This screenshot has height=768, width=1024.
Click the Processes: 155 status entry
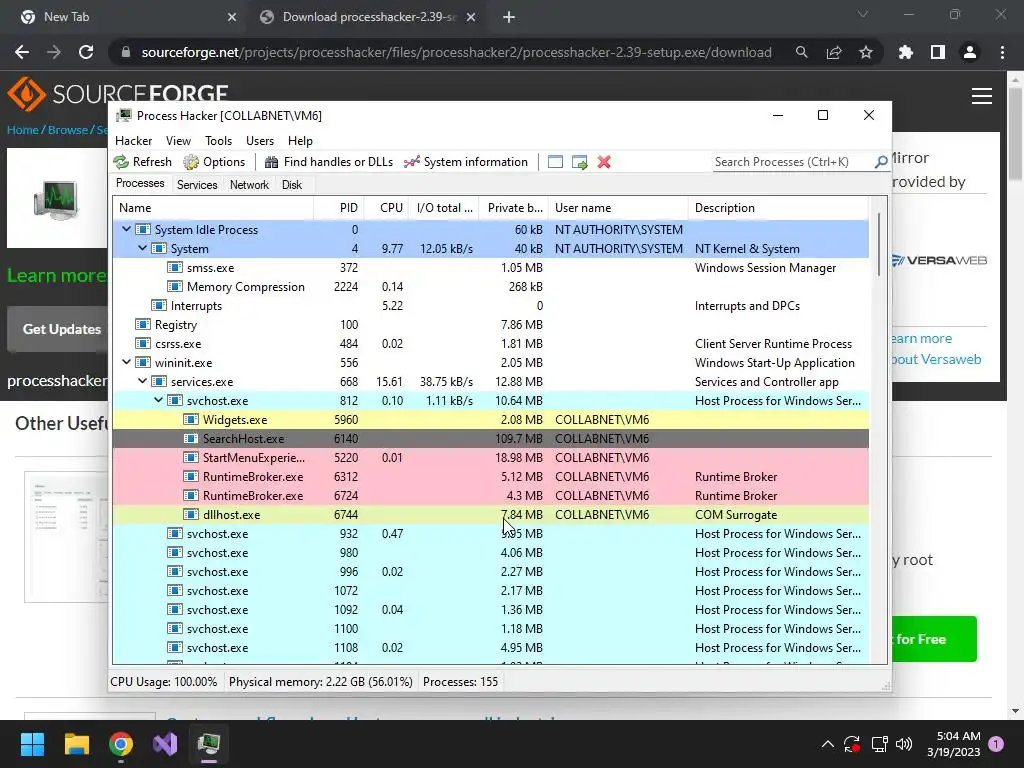(x=460, y=682)
